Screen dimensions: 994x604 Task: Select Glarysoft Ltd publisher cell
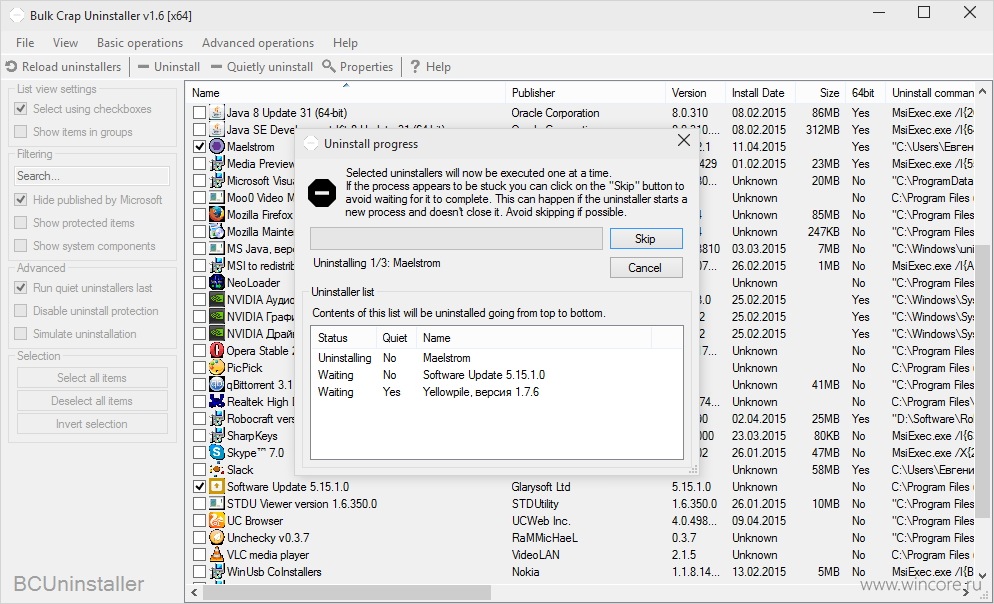[541, 487]
